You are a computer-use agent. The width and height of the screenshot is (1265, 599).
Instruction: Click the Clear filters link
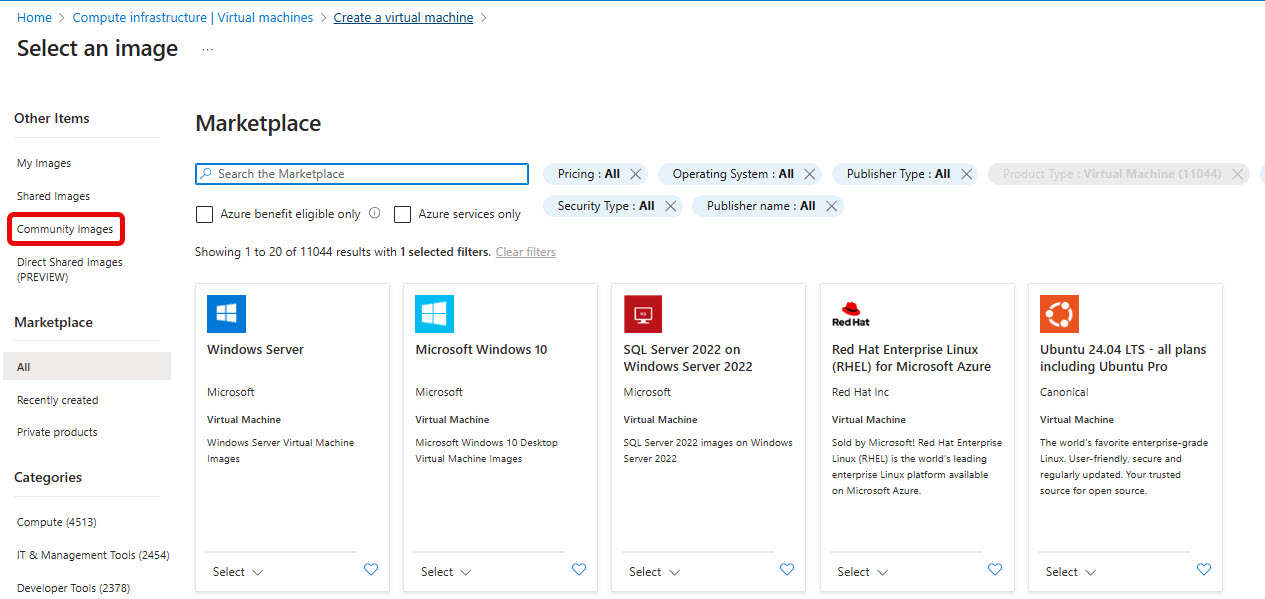[x=526, y=252]
